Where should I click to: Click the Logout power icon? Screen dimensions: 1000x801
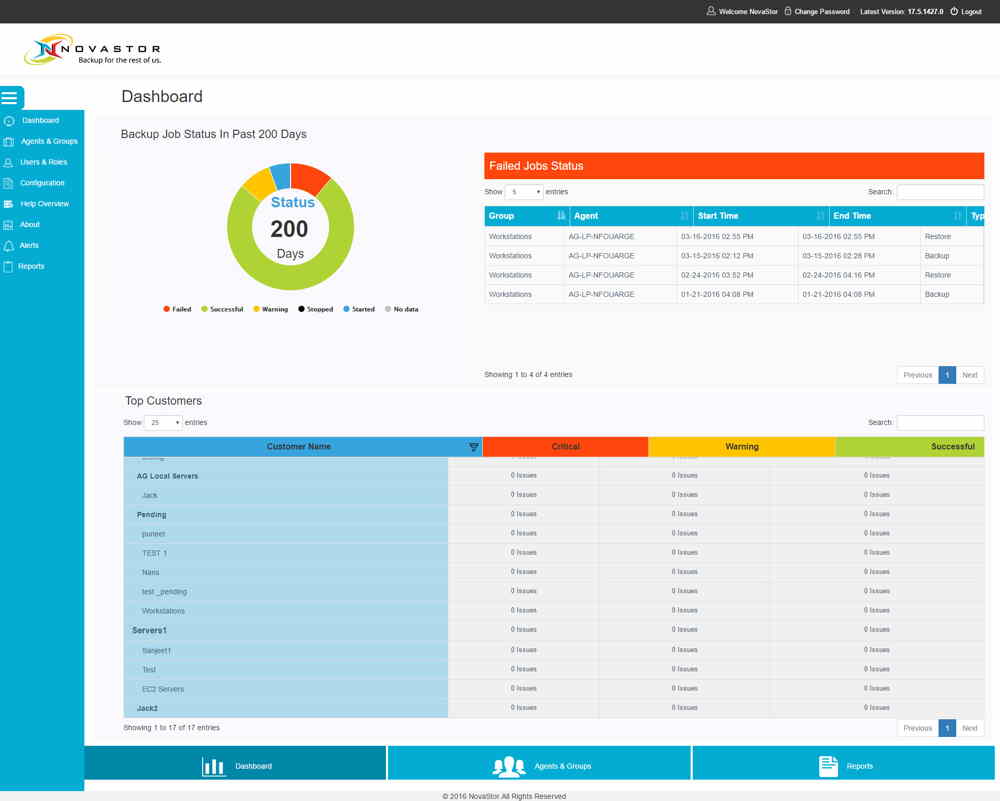tap(954, 11)
